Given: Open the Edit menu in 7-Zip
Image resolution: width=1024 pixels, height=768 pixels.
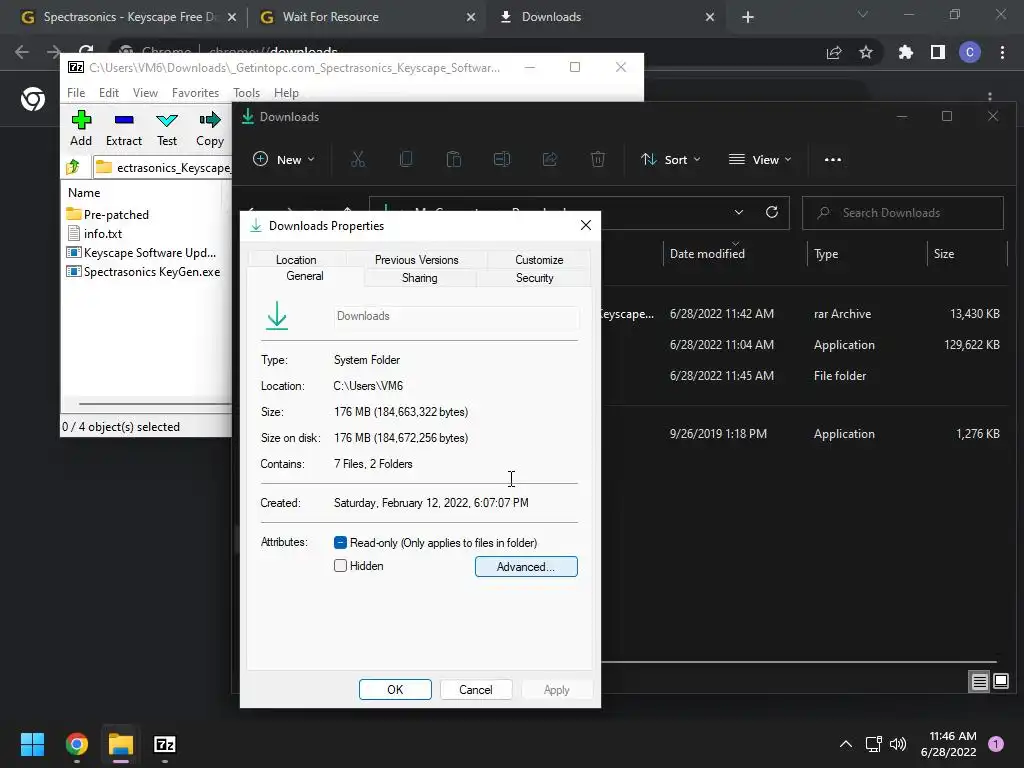Looking at the screenshot, I should [x=108, y=93].
